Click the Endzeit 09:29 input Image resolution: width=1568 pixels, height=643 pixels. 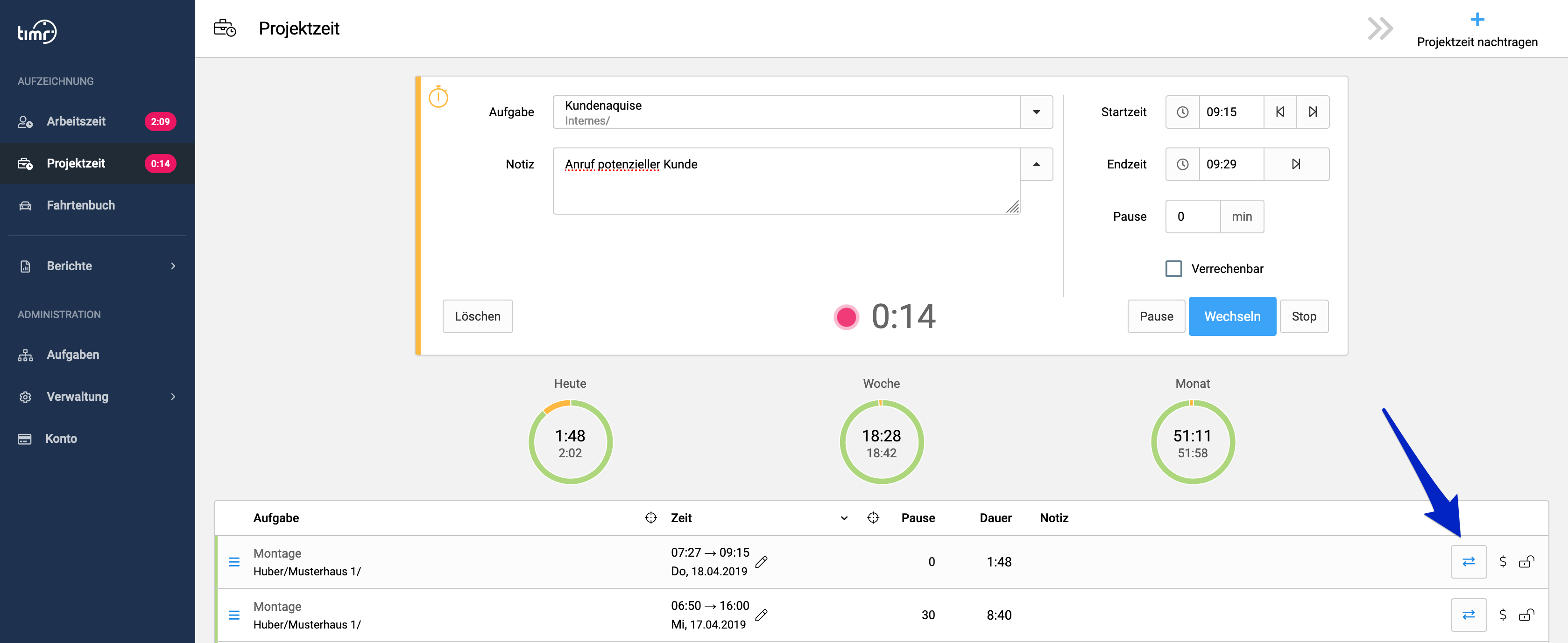pos(1231,164)
